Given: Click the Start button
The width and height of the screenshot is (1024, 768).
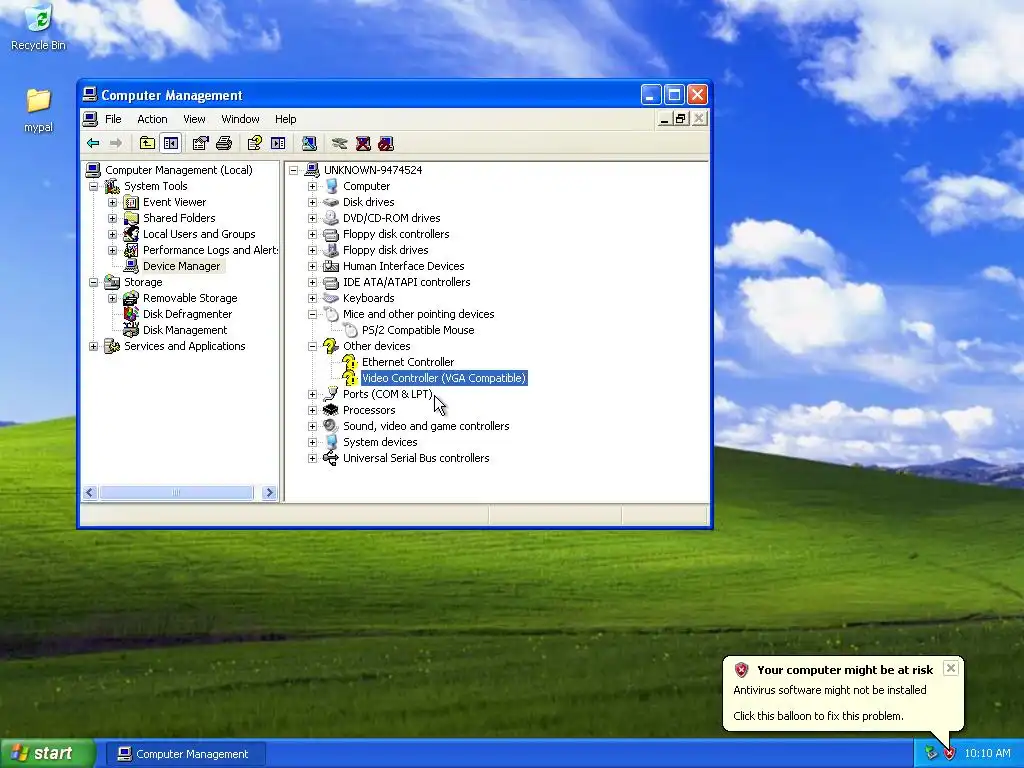Looking at the screenshot, I should pos(47,754).
